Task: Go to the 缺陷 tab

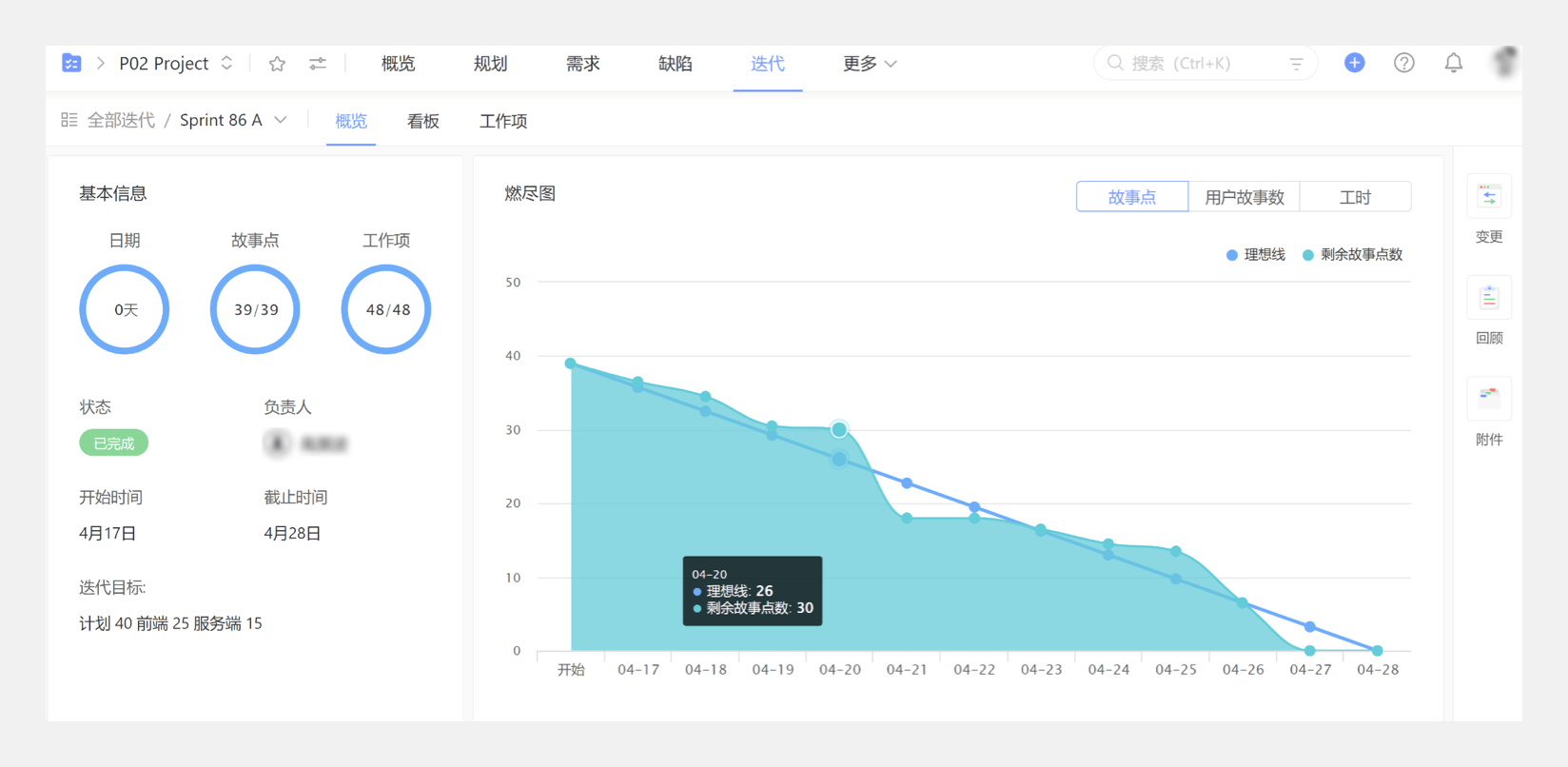Action: pyautogui.click(x=675, y=64)
